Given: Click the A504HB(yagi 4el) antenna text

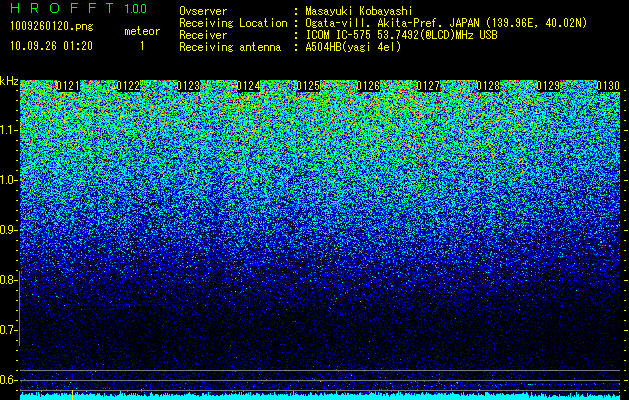Looking at the screenshot, I should point(353,47).
